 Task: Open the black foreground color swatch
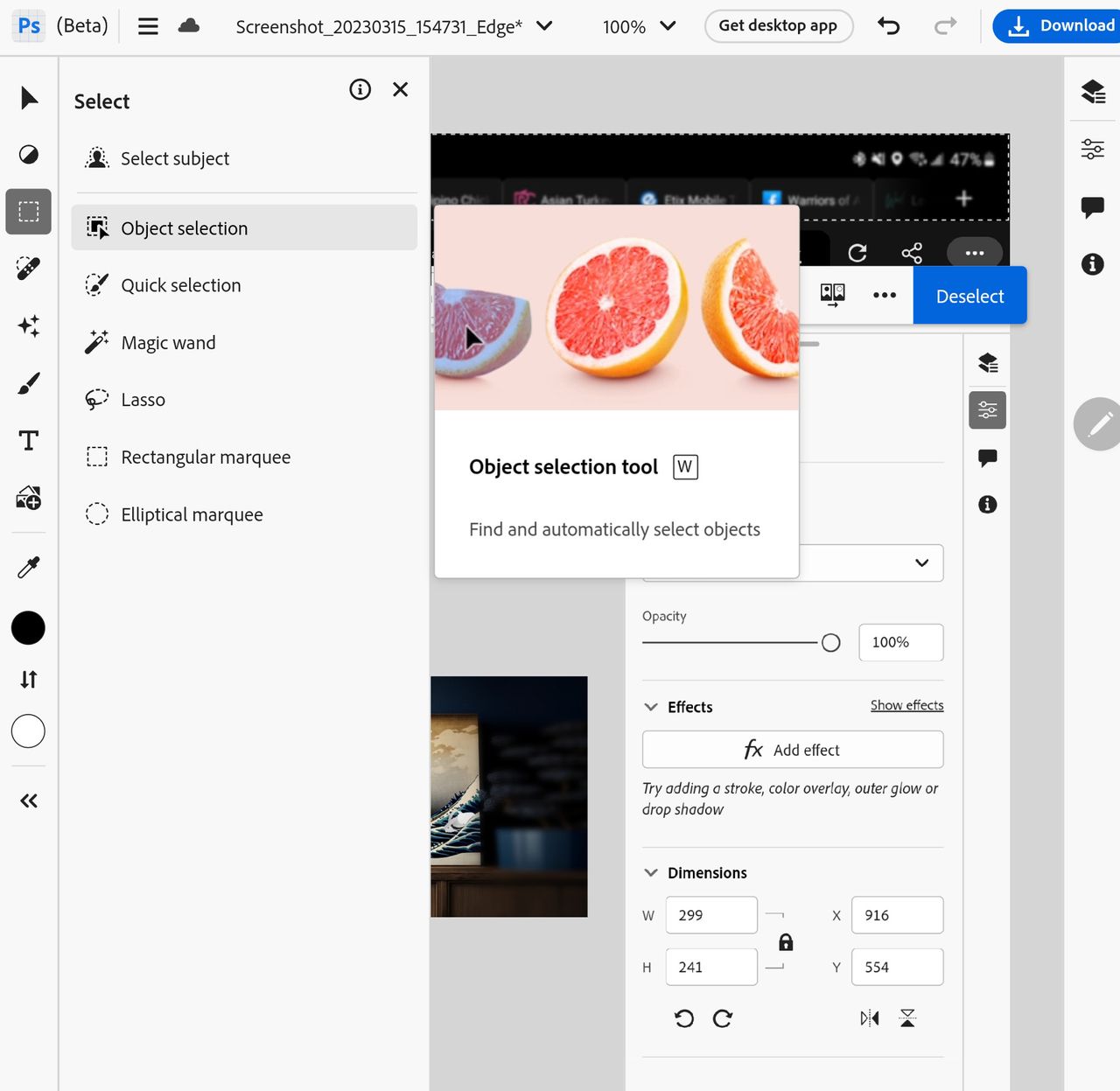pos(28,627)
